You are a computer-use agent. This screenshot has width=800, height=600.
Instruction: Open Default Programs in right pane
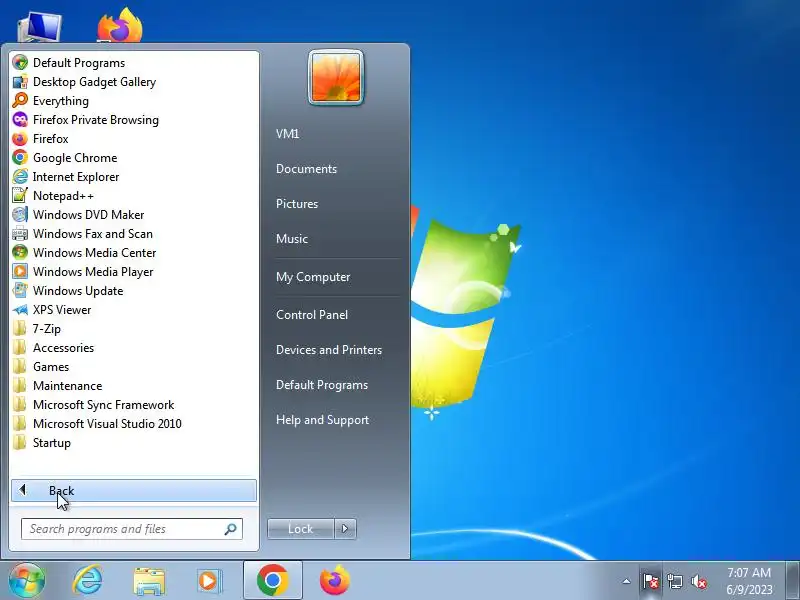tap(322, 385)
